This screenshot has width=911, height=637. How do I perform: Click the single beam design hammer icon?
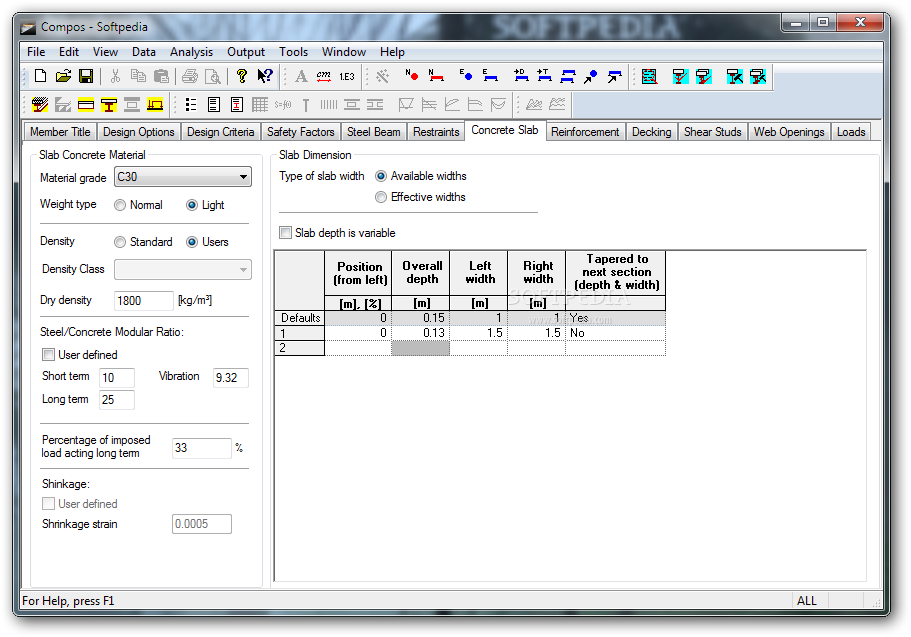[x=734, y=76]
